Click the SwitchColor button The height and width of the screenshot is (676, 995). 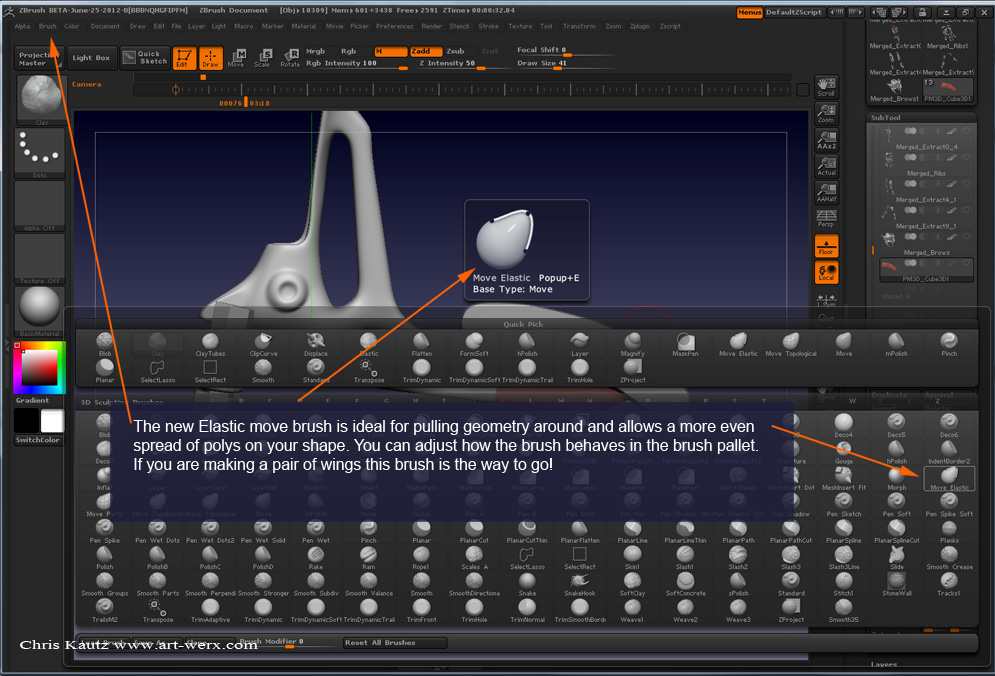click(38, 440)
